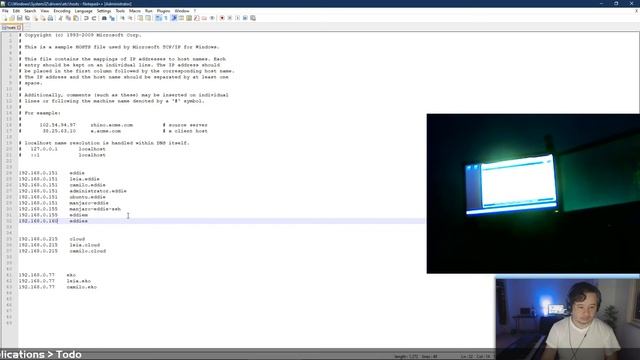Close the hosts tab with its X
The height and width of the screenshot is (360, 640).
(x=19, y=27)
